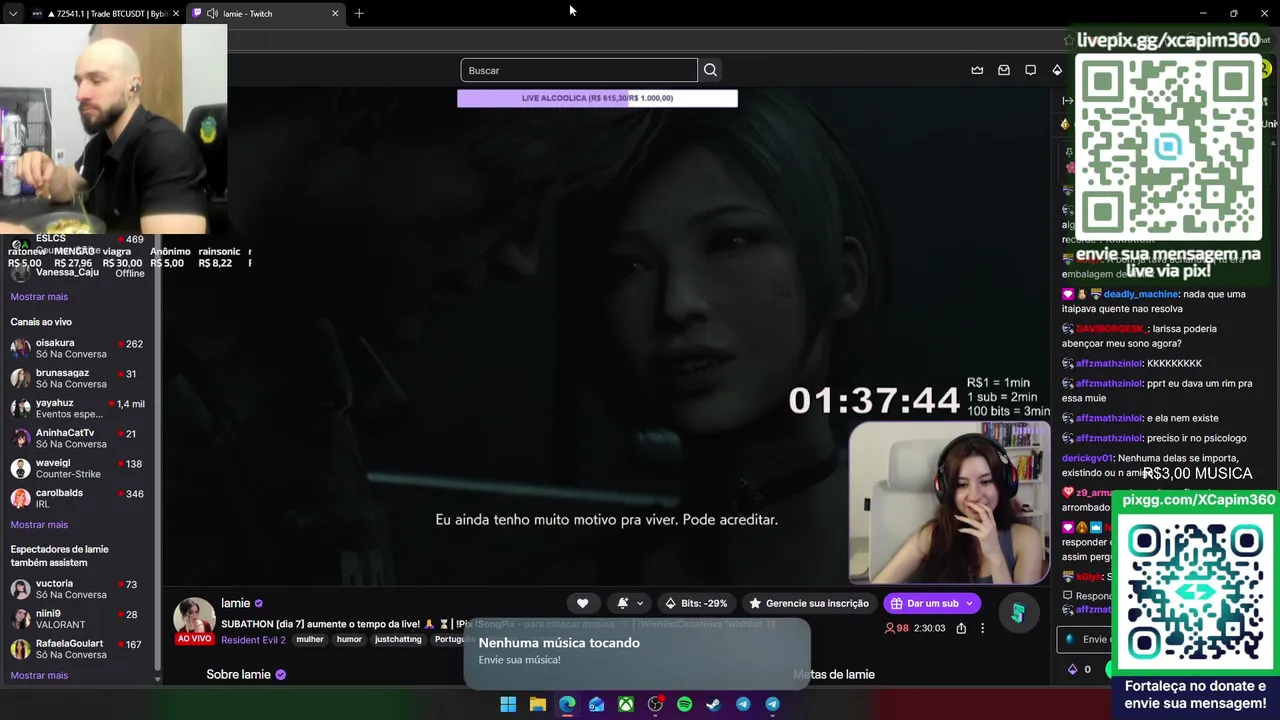Click in the Buscar search field
This screenshot has height=720, width=1280.
pyautogui.click(x=579, y=70)
